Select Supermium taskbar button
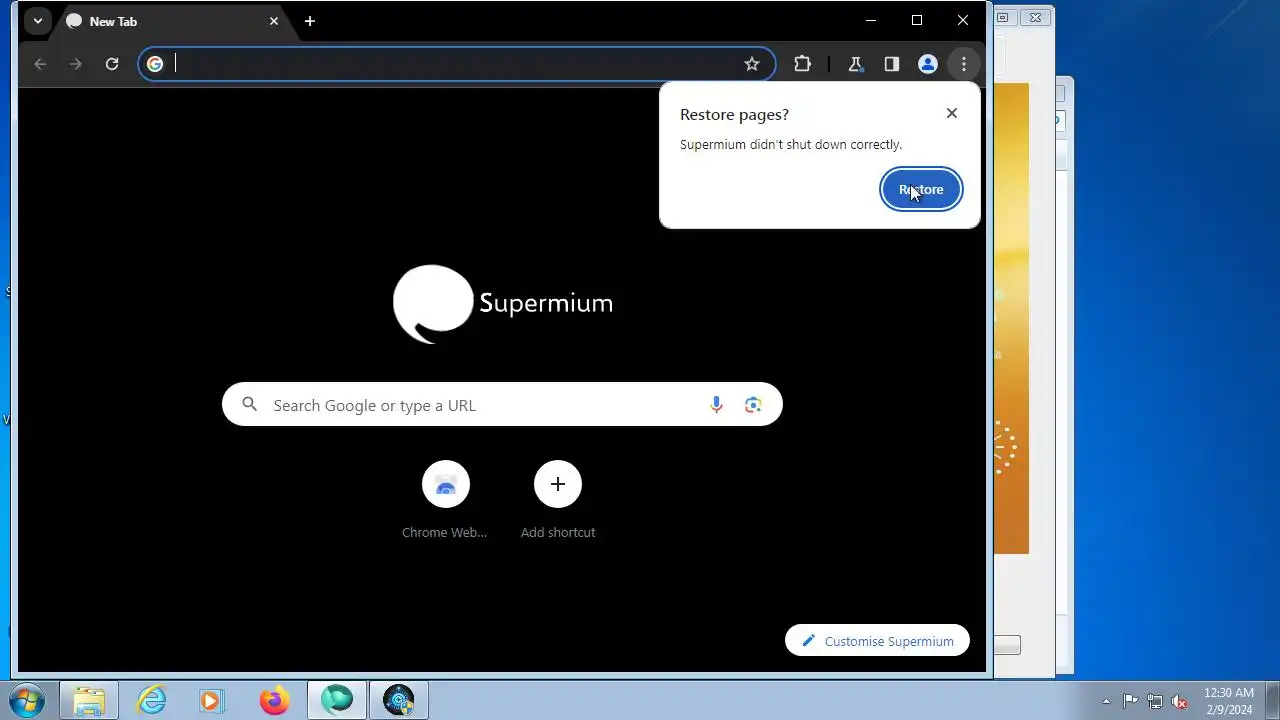 [337, 701]
